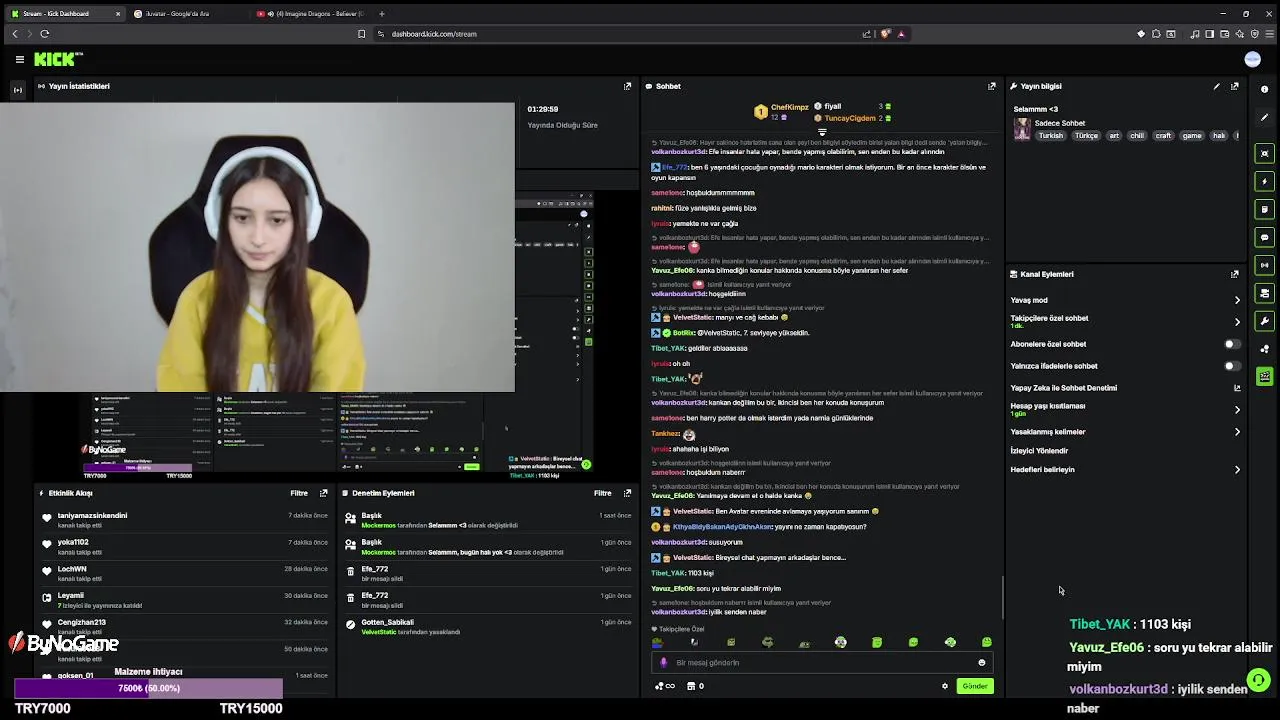Open emoji picker in message box

981,662
